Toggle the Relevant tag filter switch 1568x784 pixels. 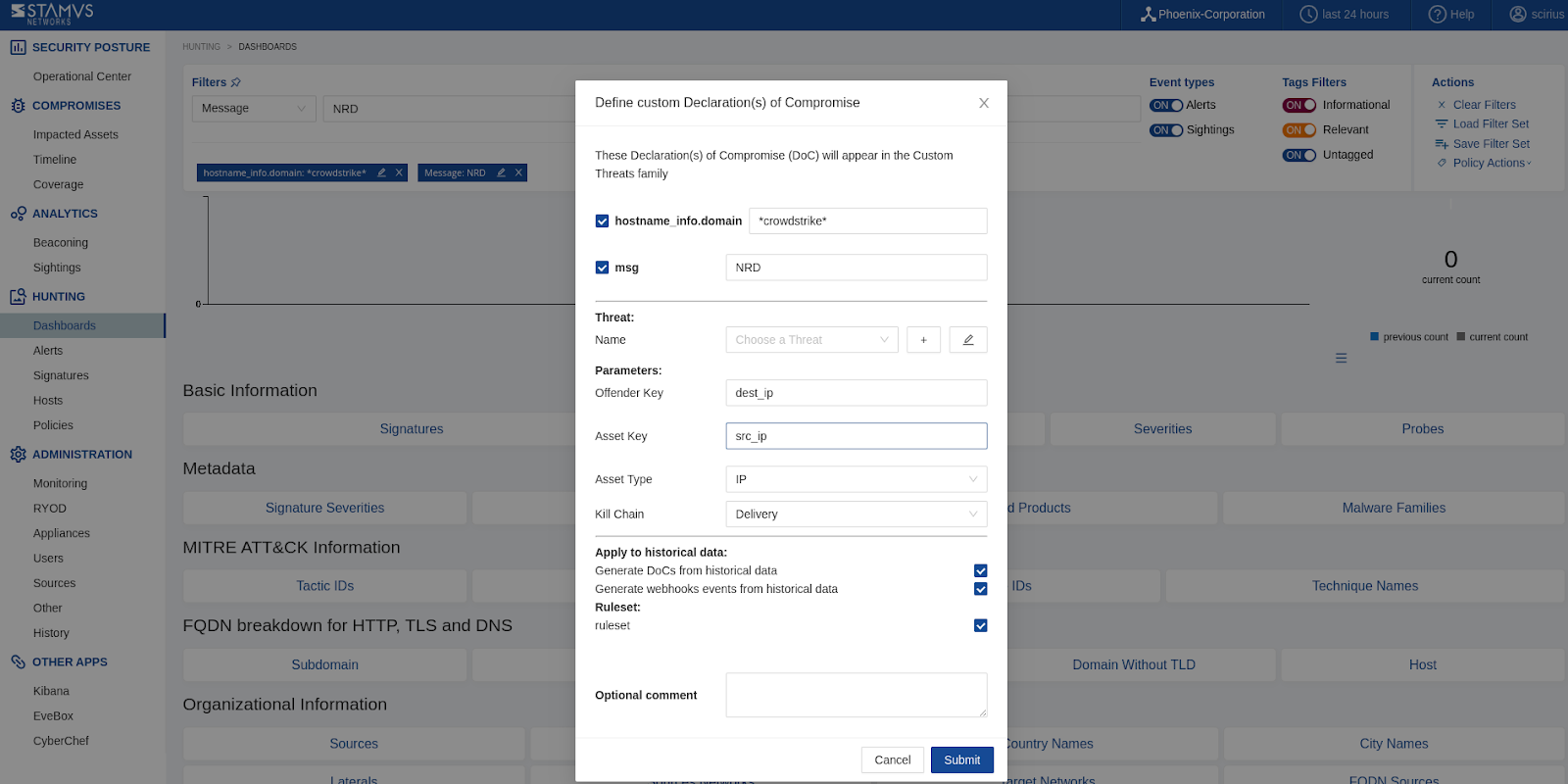(x=1299, y=130)
